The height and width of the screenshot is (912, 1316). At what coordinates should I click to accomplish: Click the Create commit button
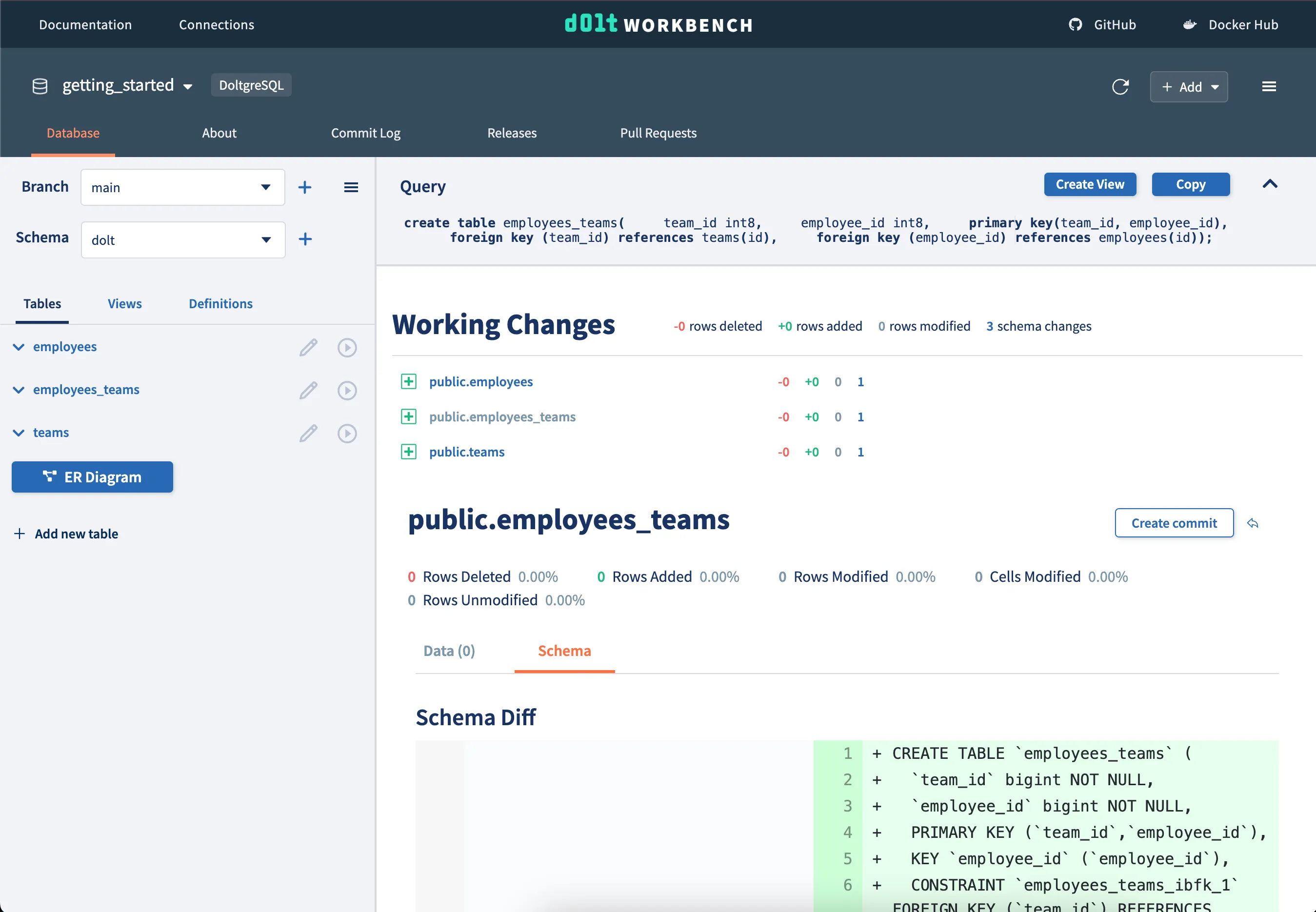pyautogui.click(x=1174, y=523)
